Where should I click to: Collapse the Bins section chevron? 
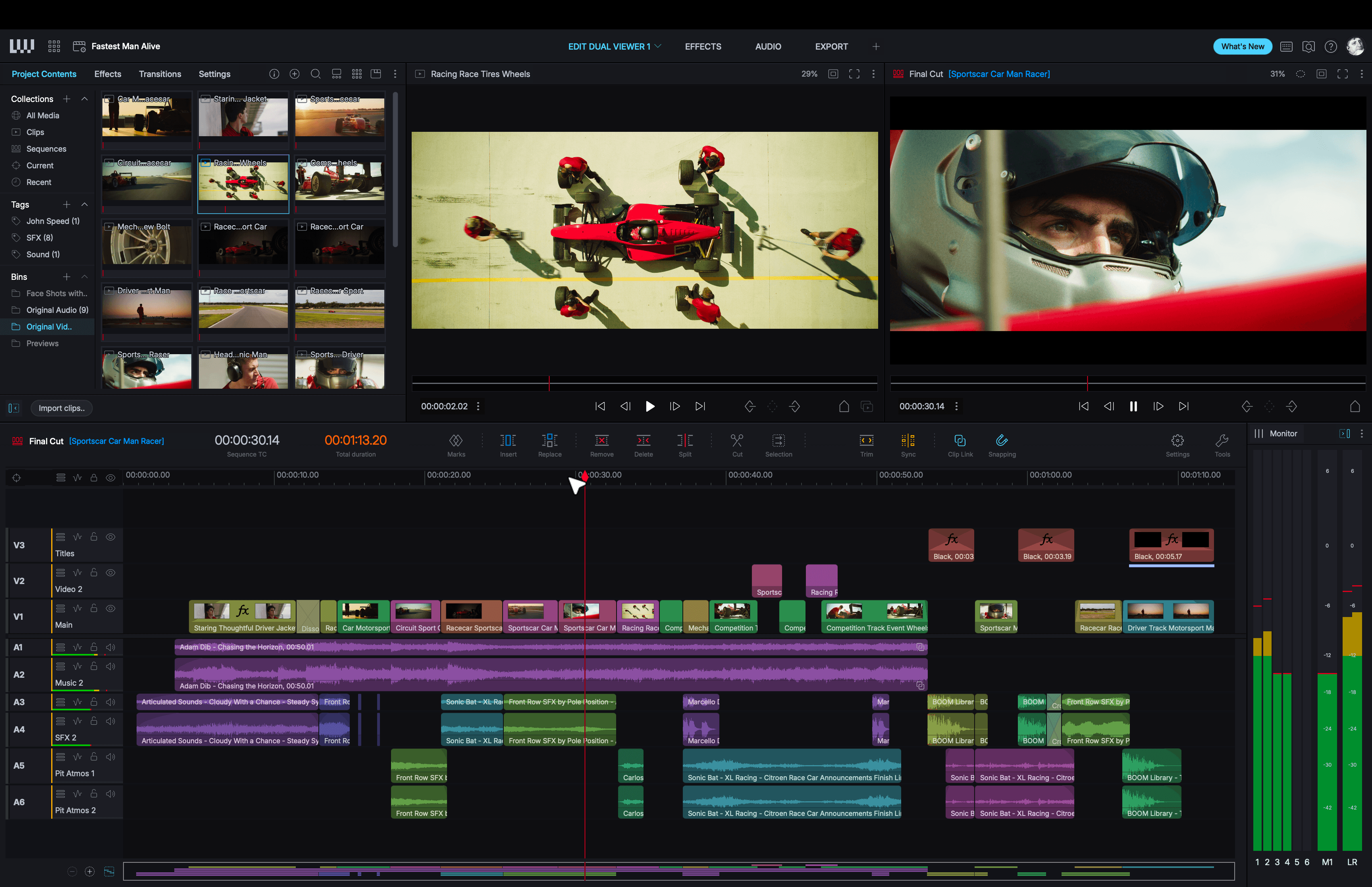pyautogui.click(x=85, y=276)
